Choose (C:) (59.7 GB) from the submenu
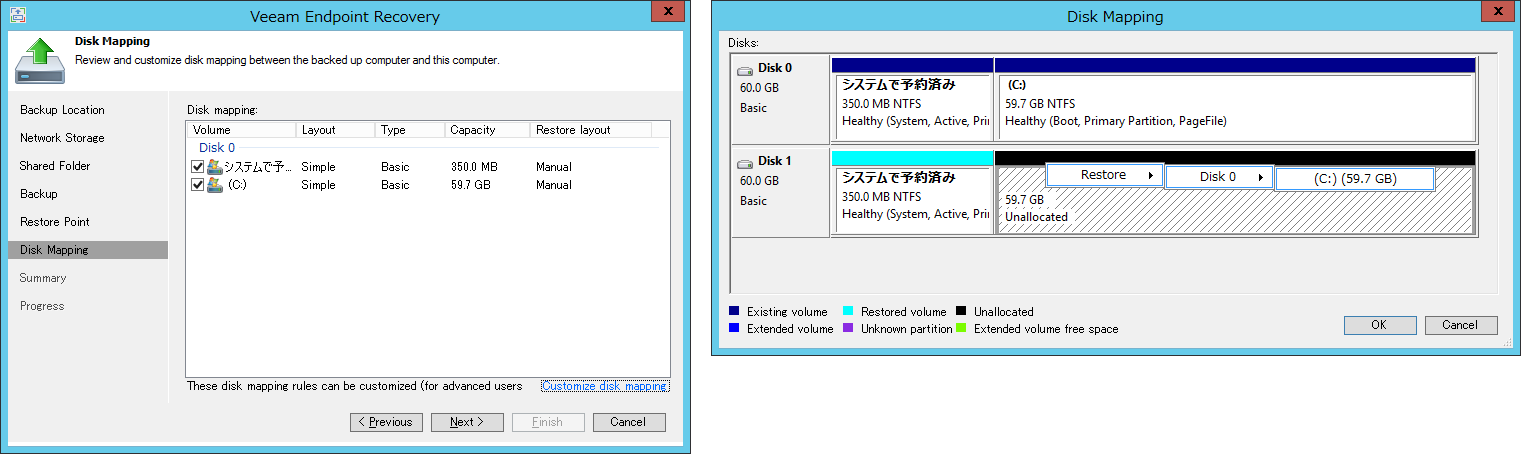This screenshot has height=454, width=1522. click(1355, 179)
